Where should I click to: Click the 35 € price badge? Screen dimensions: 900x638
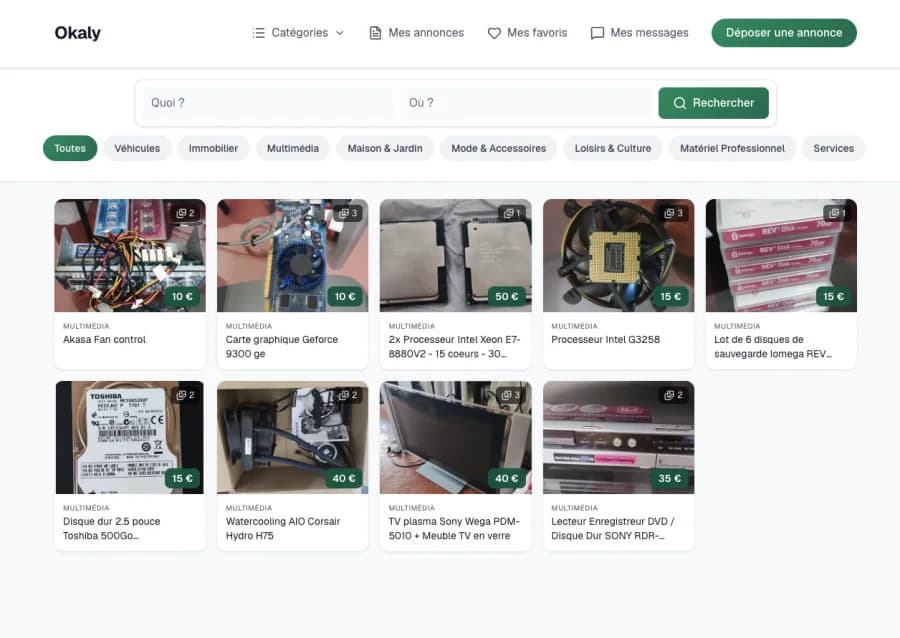(670, 478)
